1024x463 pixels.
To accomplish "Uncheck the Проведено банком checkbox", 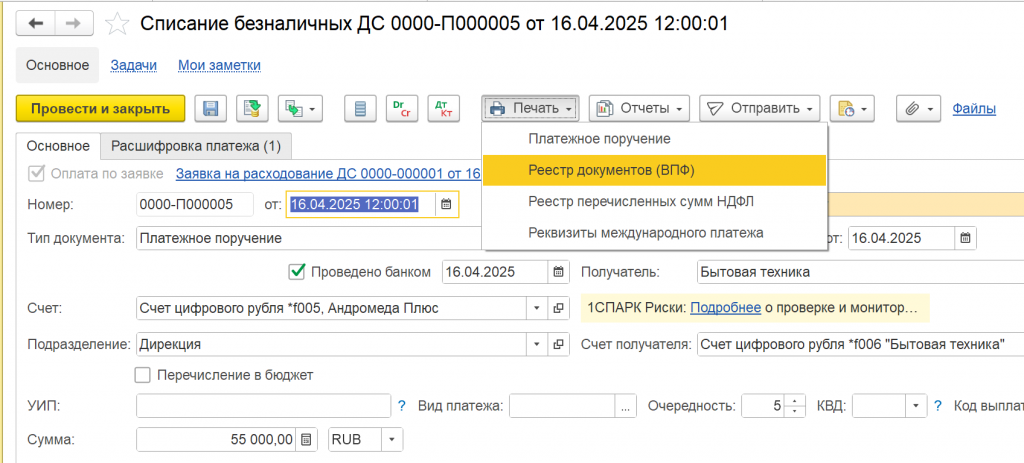I will 297,272.
